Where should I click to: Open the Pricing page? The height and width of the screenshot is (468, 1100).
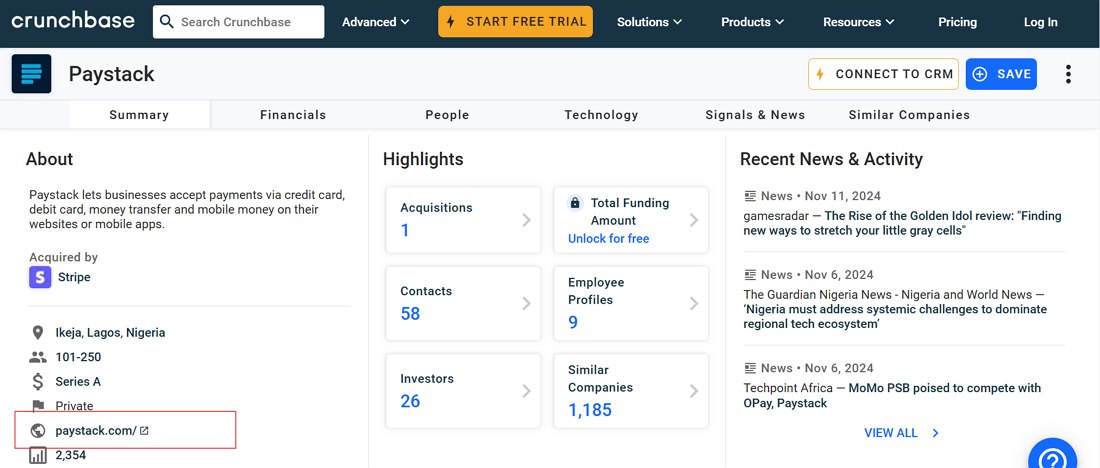coord(958,22)
